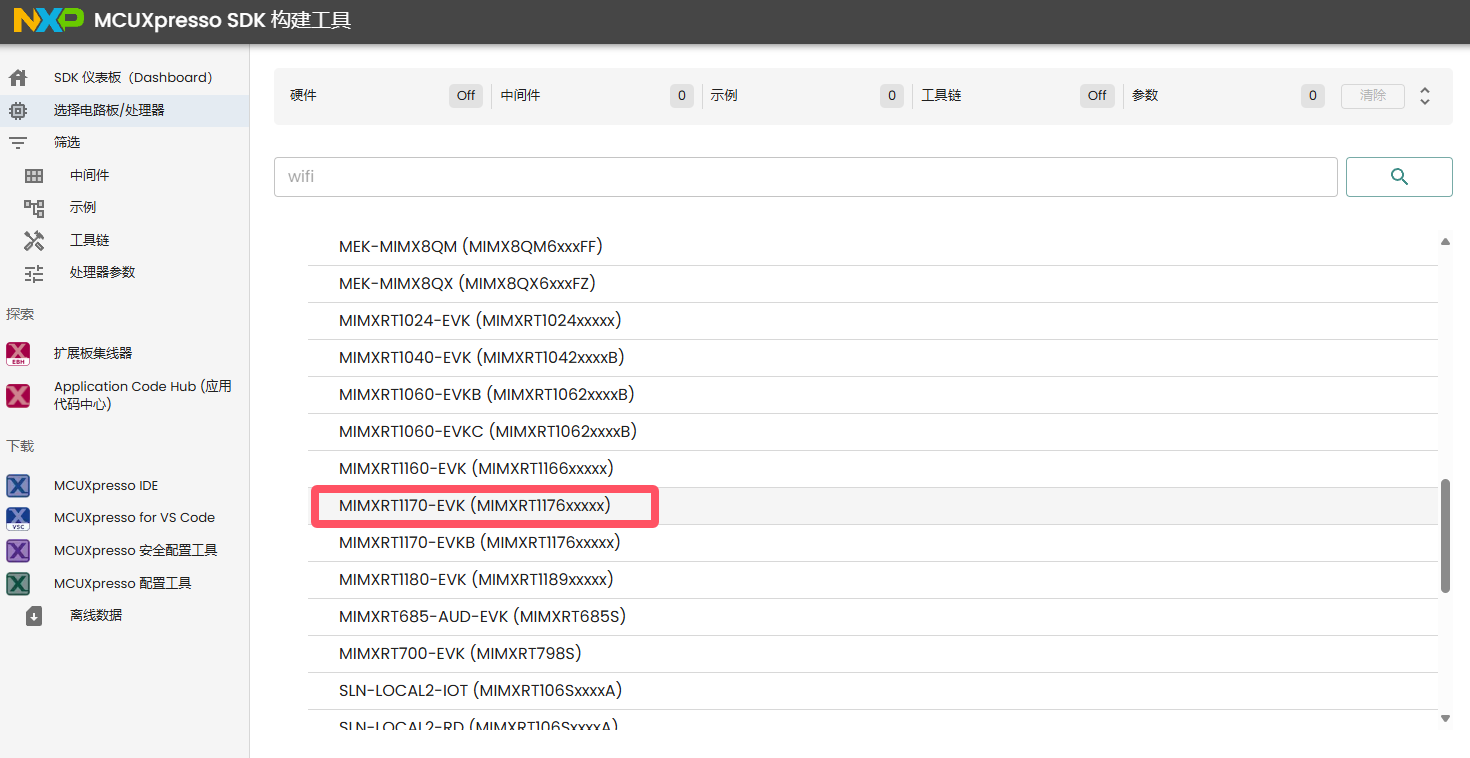The image size is (1470, 758).
Task: Open MCUXpresso 配置工具 link
Action: pyautogui.click(x=122, y=584)
